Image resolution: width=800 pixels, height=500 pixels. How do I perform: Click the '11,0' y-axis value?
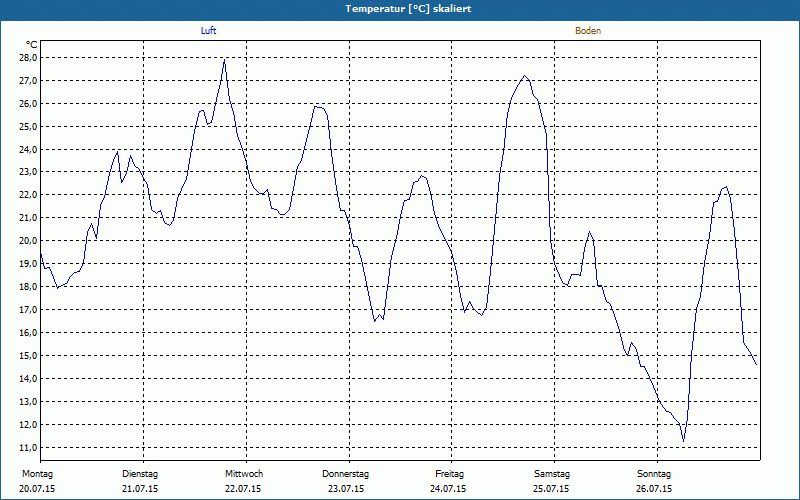pos(28,447)
